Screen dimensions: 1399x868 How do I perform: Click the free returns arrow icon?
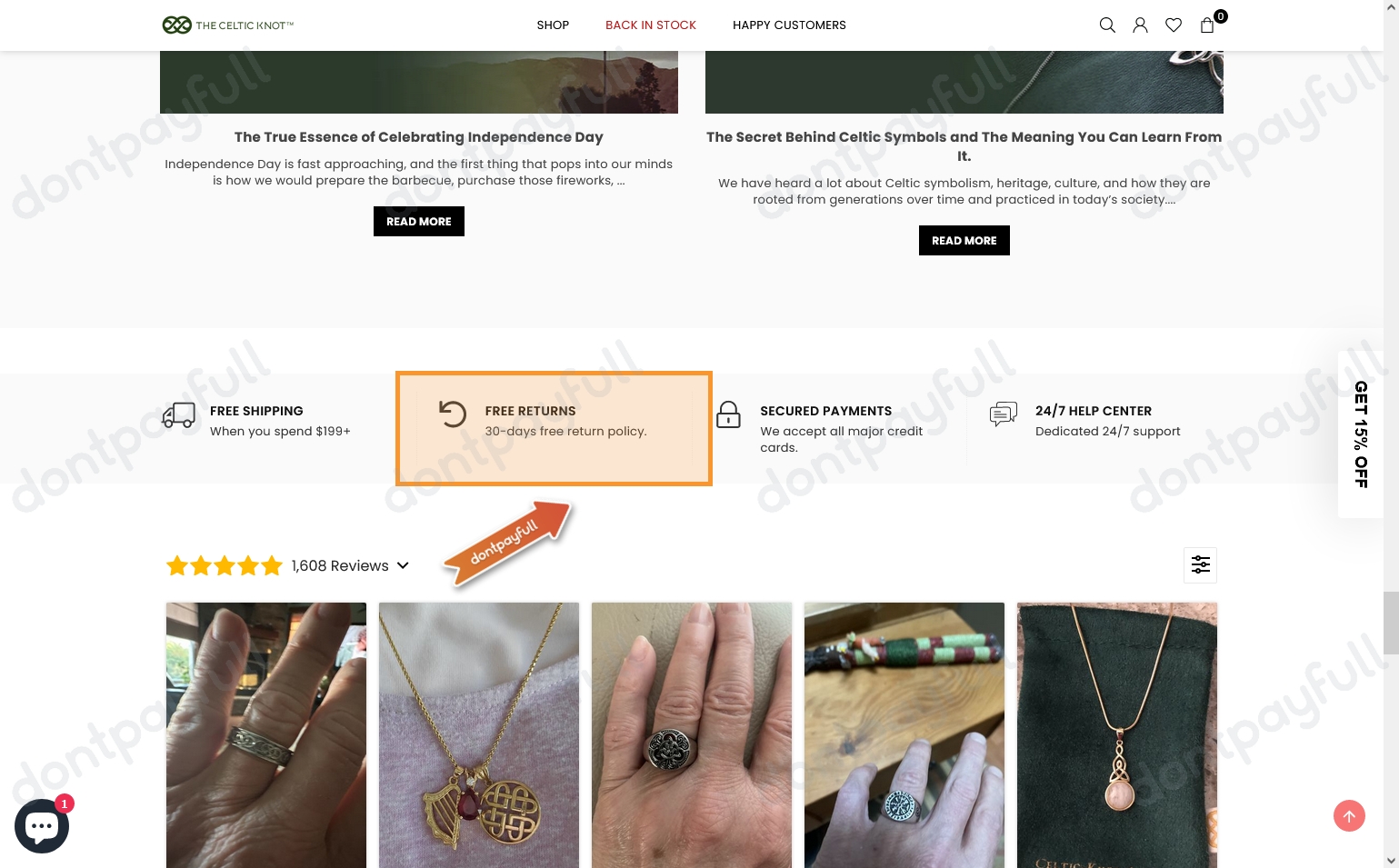(453, 414)
